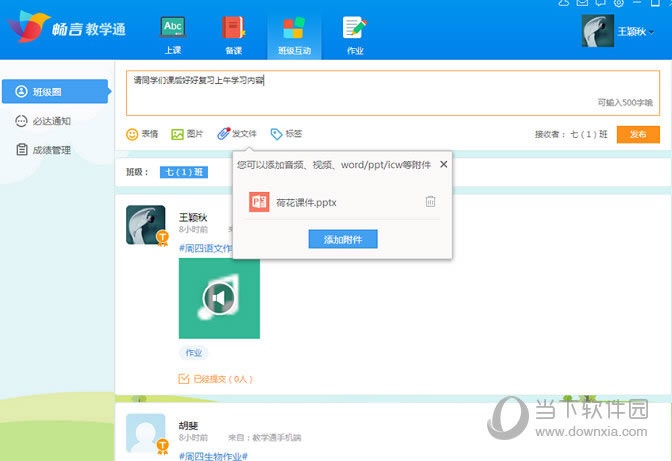This screenshot has height=461, width=672.
Task: Delete the 荷花课件.pptx attachment
Action: 430,201
